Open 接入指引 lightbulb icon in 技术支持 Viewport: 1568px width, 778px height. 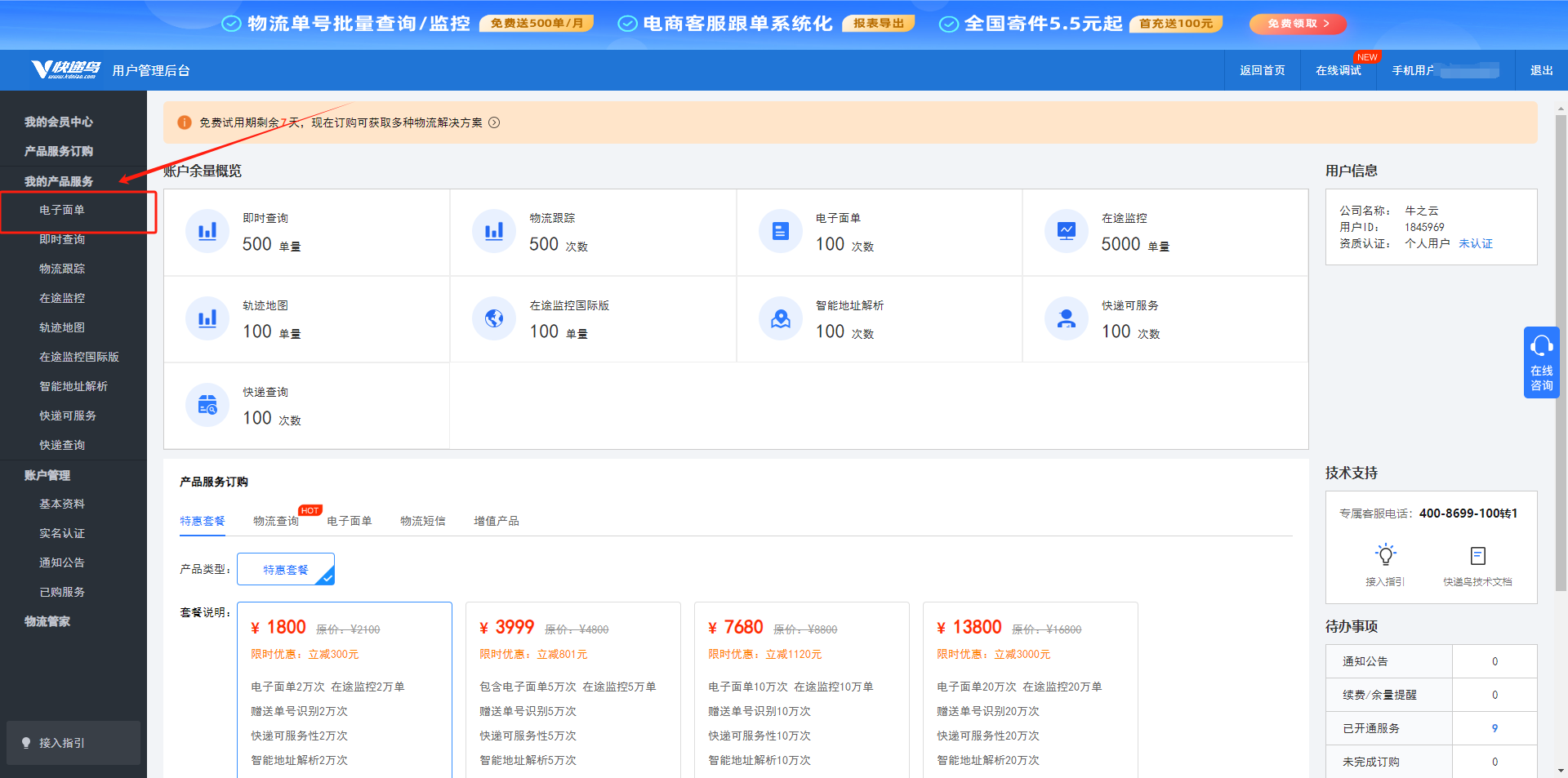tap(1385, 556)
